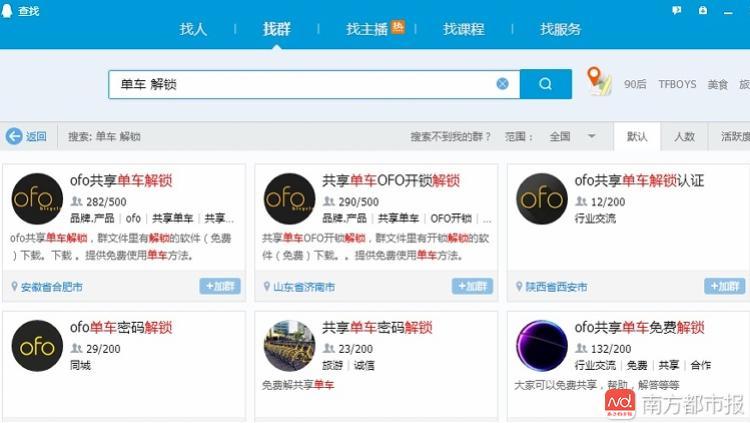Sort results by 人数
The image size is (750, 423).
pos(684,136)
